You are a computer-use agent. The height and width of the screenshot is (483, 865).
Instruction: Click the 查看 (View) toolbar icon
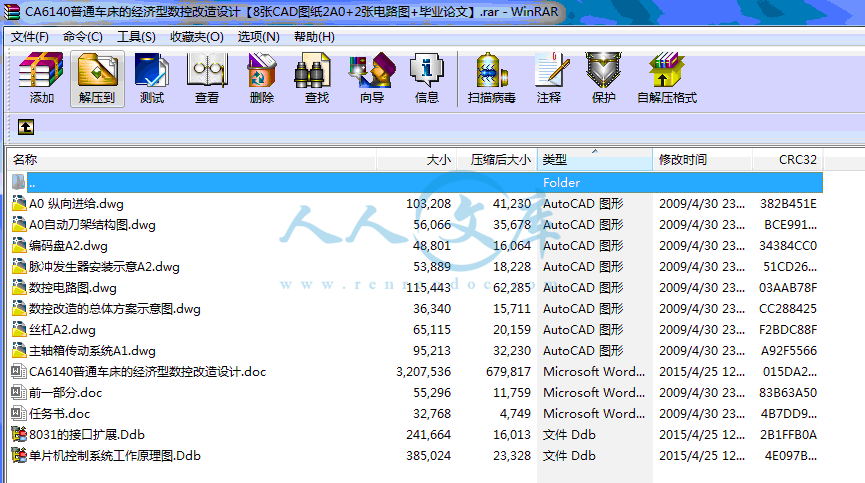(x=207, y=71)
